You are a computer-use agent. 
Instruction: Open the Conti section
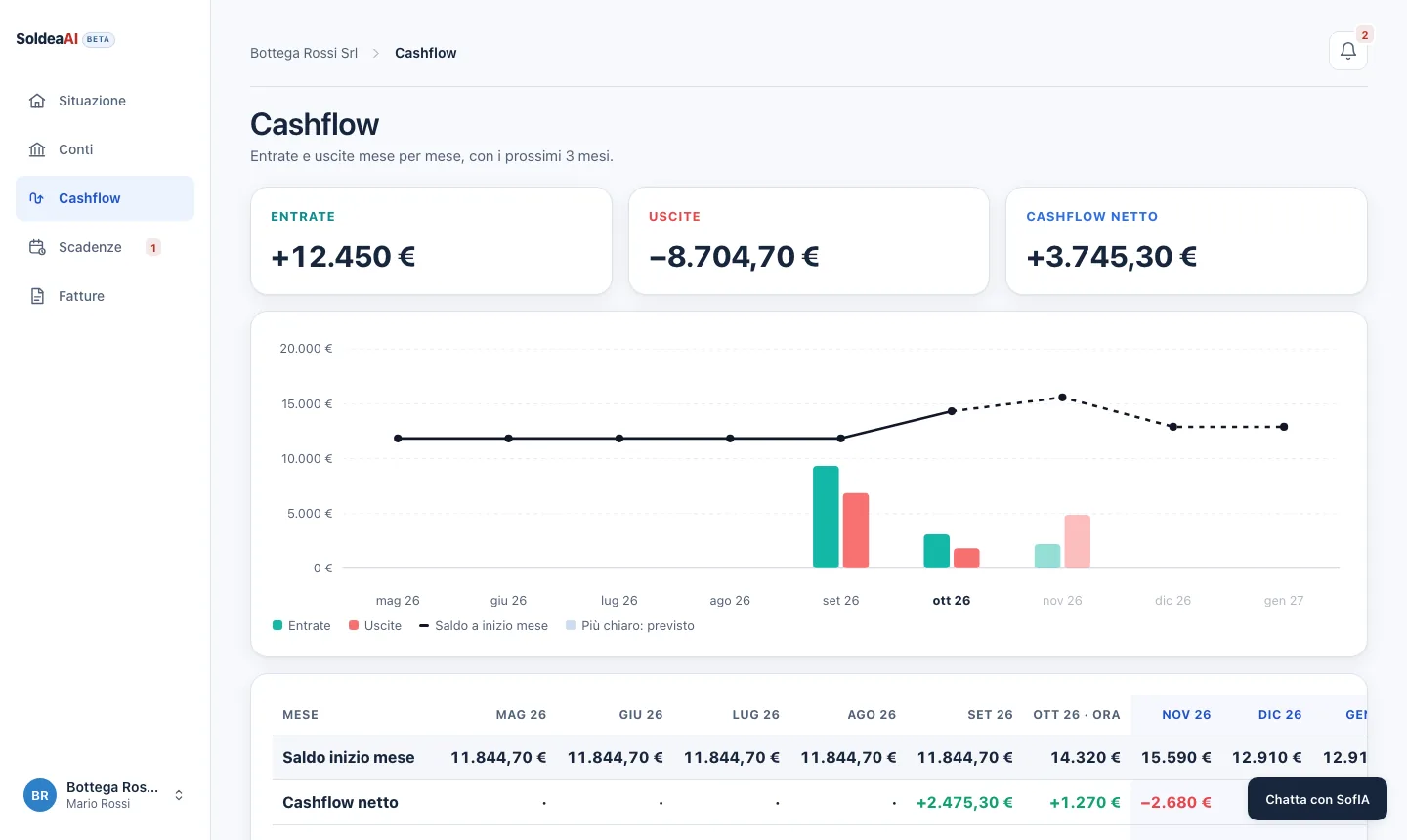105,149
